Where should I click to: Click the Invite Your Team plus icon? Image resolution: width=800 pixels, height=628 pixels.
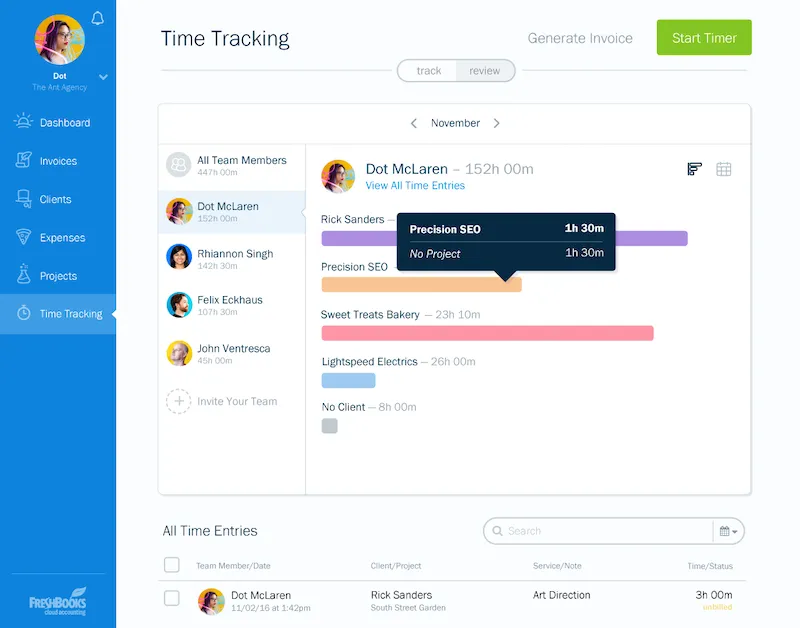(178, 401)
